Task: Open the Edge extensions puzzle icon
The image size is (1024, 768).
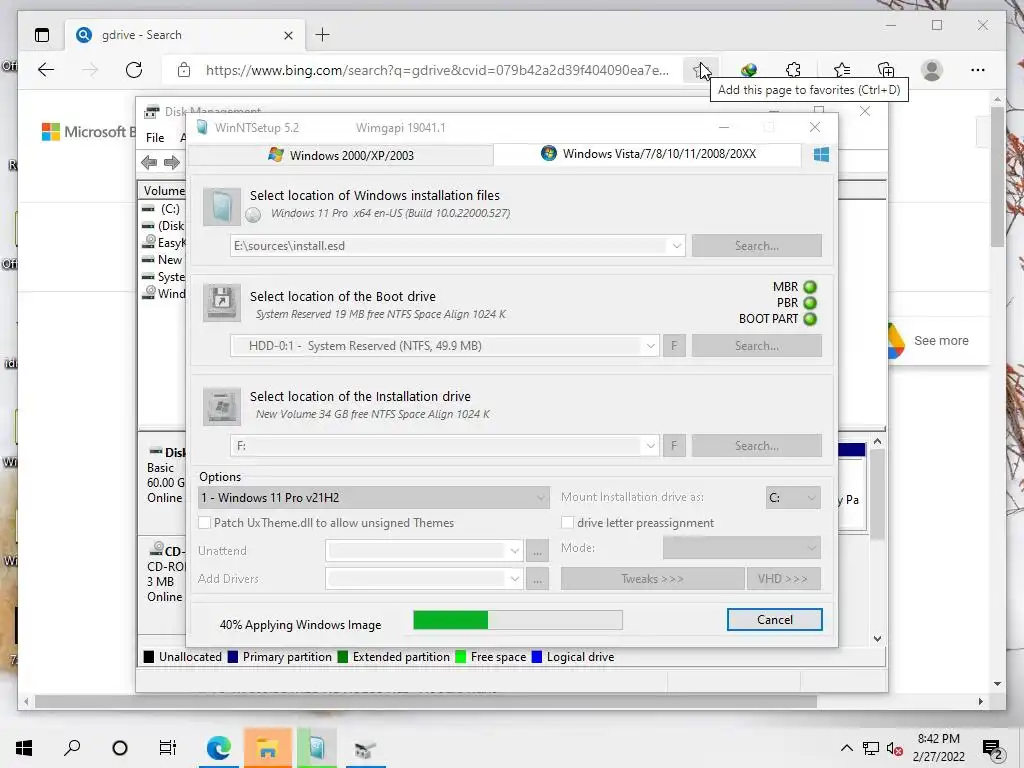Action: click(x=793, y=70)
